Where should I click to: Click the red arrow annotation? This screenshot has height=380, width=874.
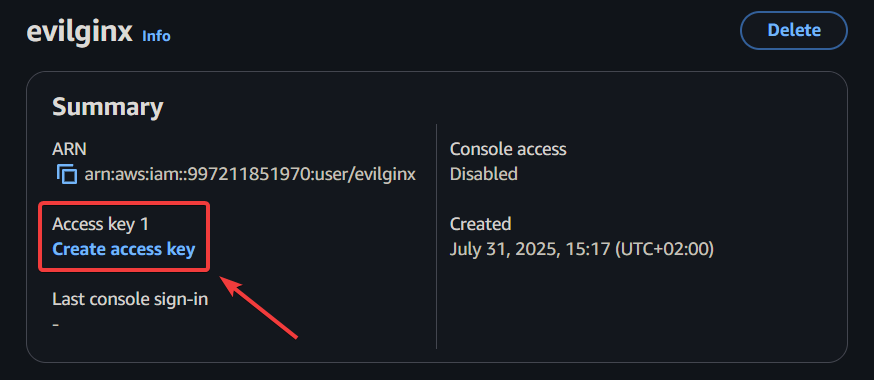(x=260, y=307)
